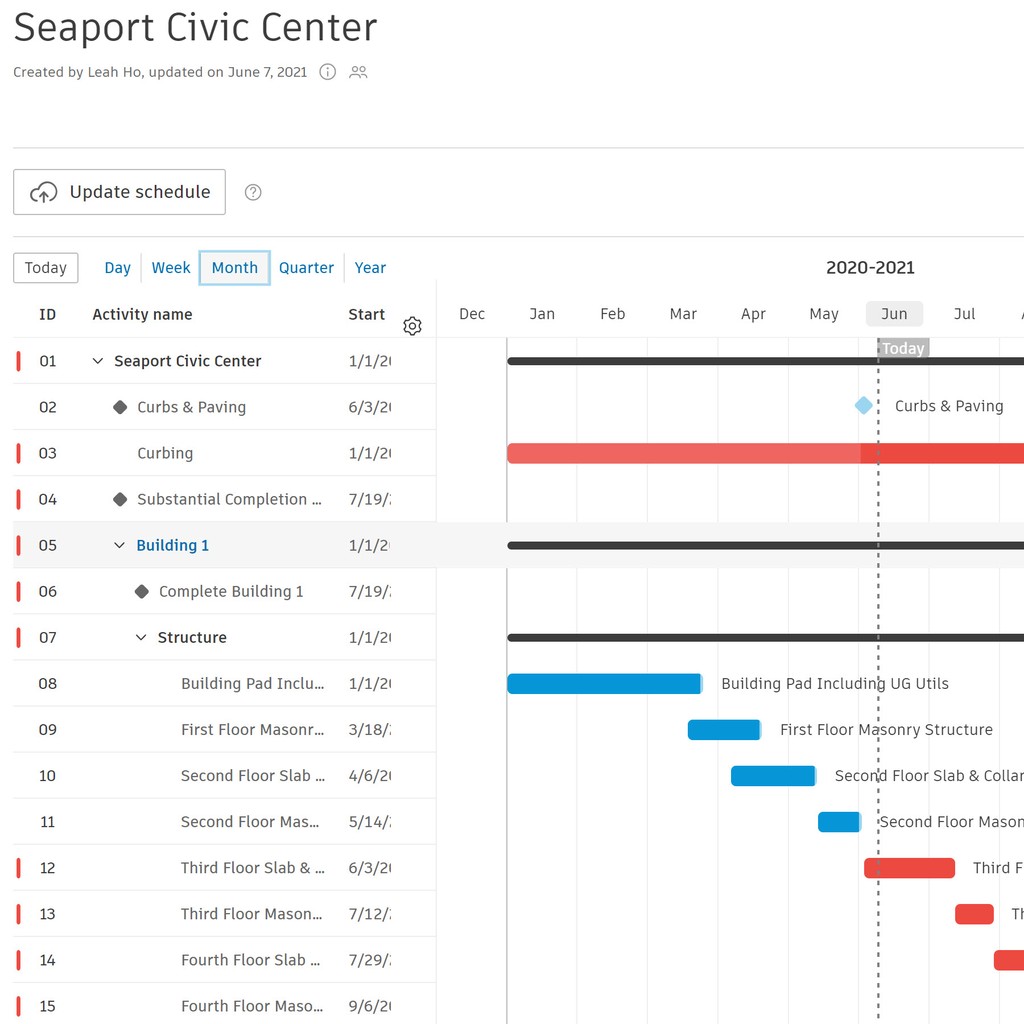Collapse the Seaport Civic Center activity group
Screen dimensions: 1024x1024
pos(97,361)
